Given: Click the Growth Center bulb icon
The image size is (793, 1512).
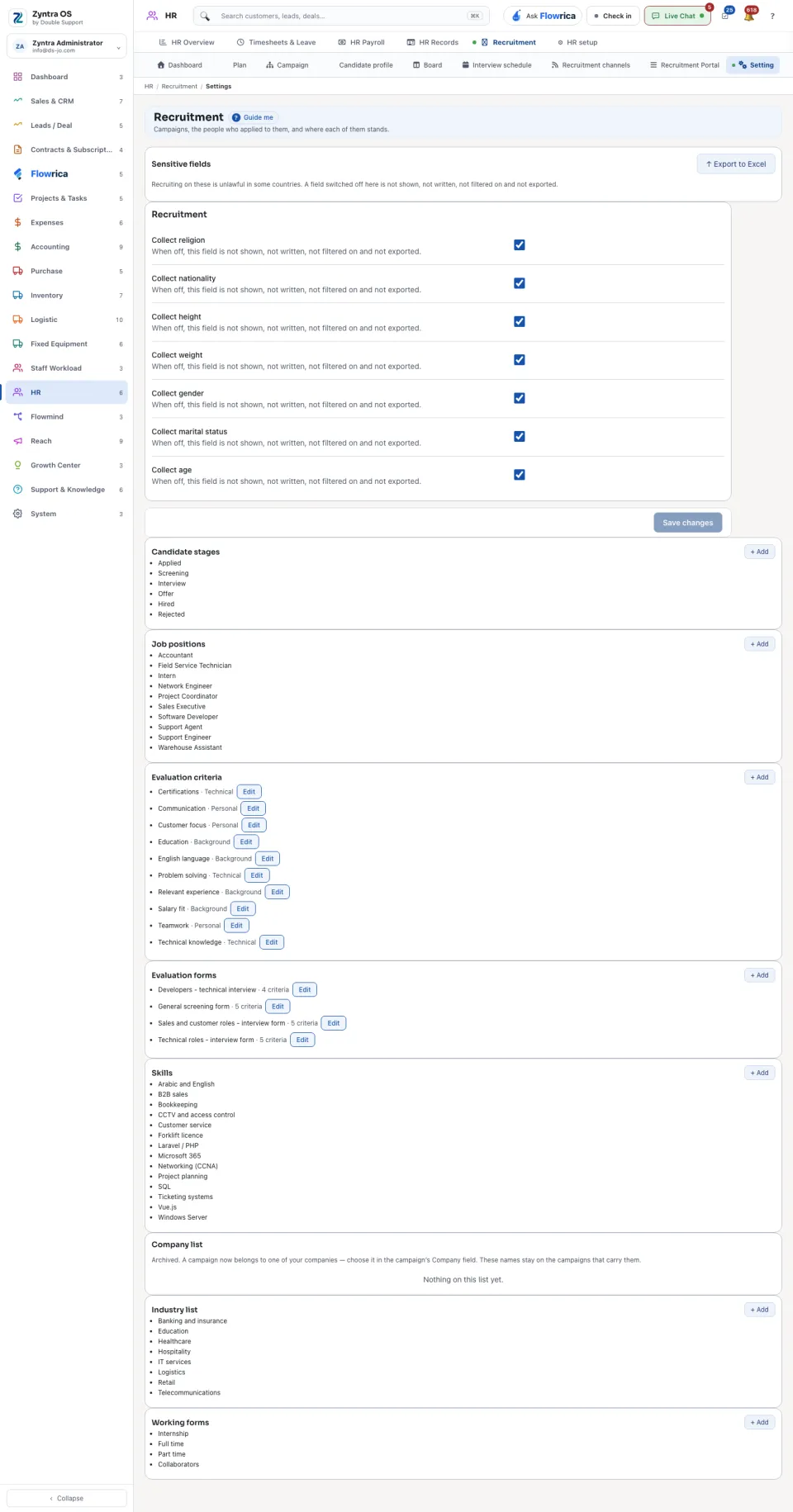Looking at the screenshot, I should [x=17, y=465].
